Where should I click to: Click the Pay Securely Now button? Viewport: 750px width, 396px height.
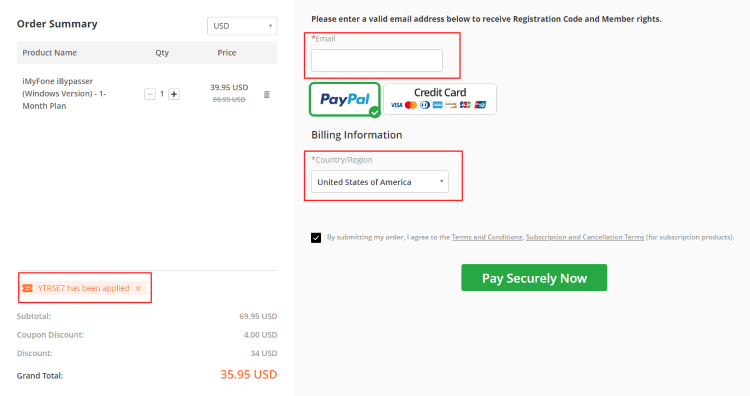coord(534,277)
